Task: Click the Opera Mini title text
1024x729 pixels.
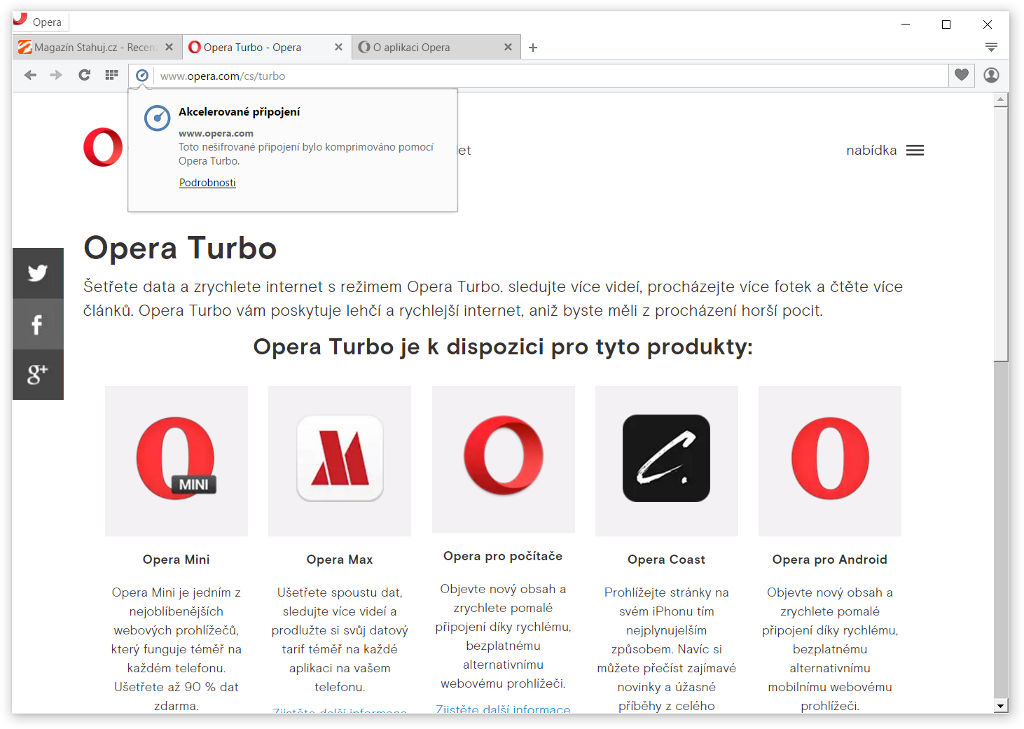Action: coord(176,559)
